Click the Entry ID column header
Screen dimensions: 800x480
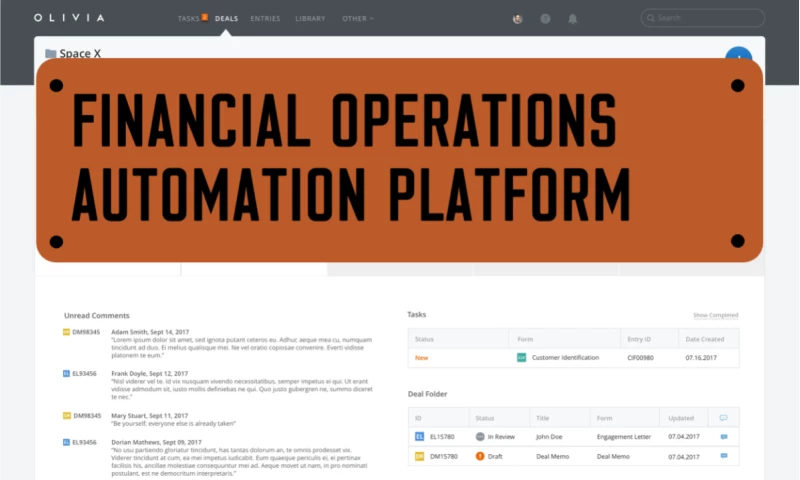coord(639,339)
